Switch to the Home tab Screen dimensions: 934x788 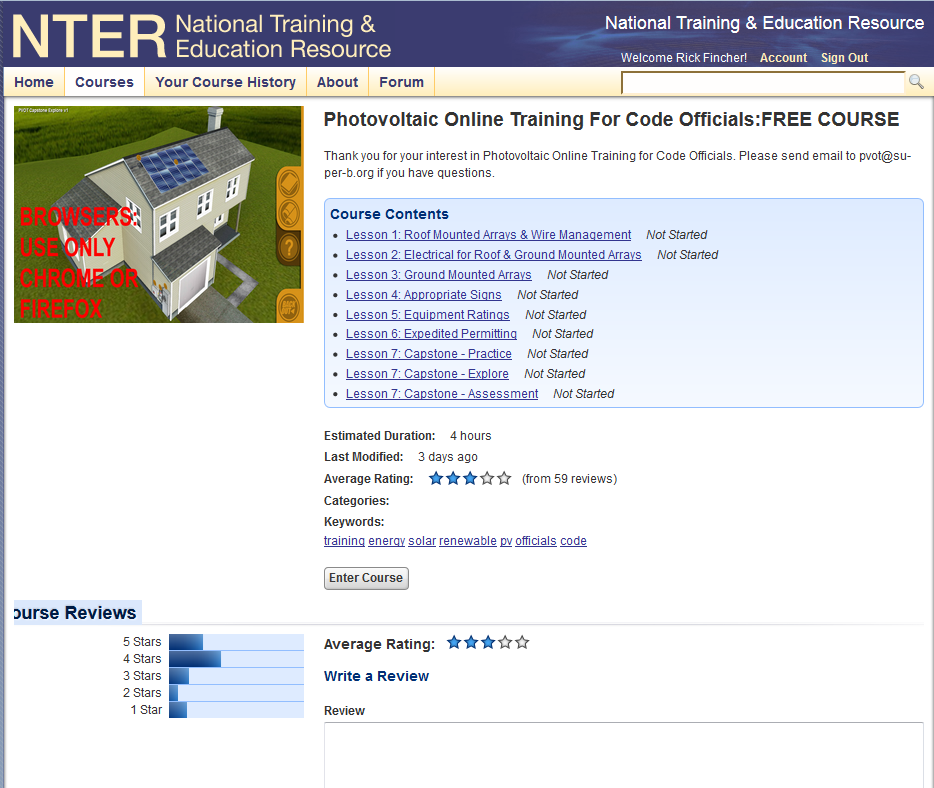pos(33,82)
